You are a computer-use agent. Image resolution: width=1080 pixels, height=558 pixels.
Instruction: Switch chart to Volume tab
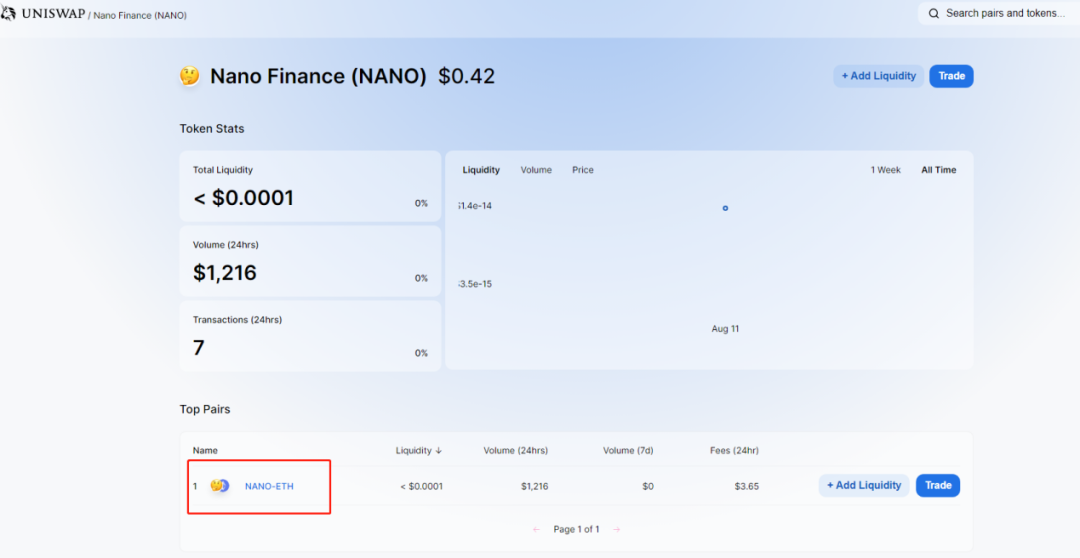coord(536,170)
